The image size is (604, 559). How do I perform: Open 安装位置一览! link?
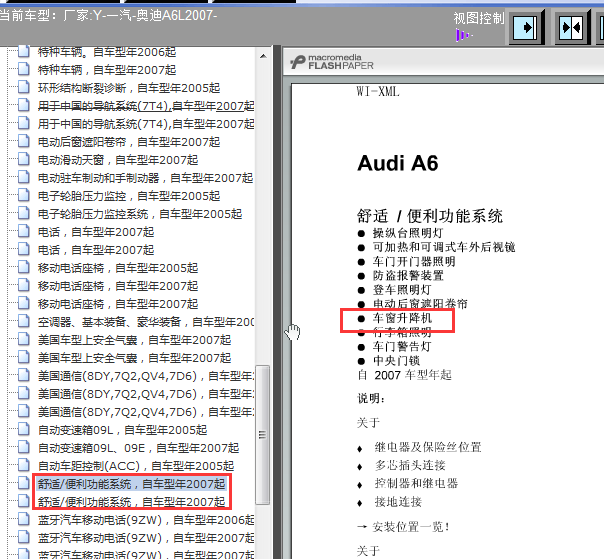[411, 526]
